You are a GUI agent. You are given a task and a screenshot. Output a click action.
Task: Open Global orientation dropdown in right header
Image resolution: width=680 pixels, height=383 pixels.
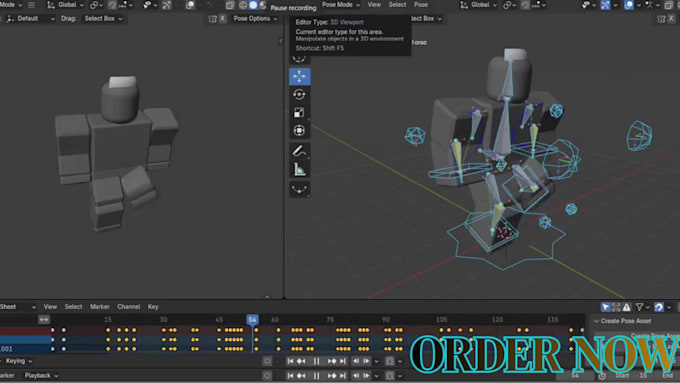click(479, 5)
